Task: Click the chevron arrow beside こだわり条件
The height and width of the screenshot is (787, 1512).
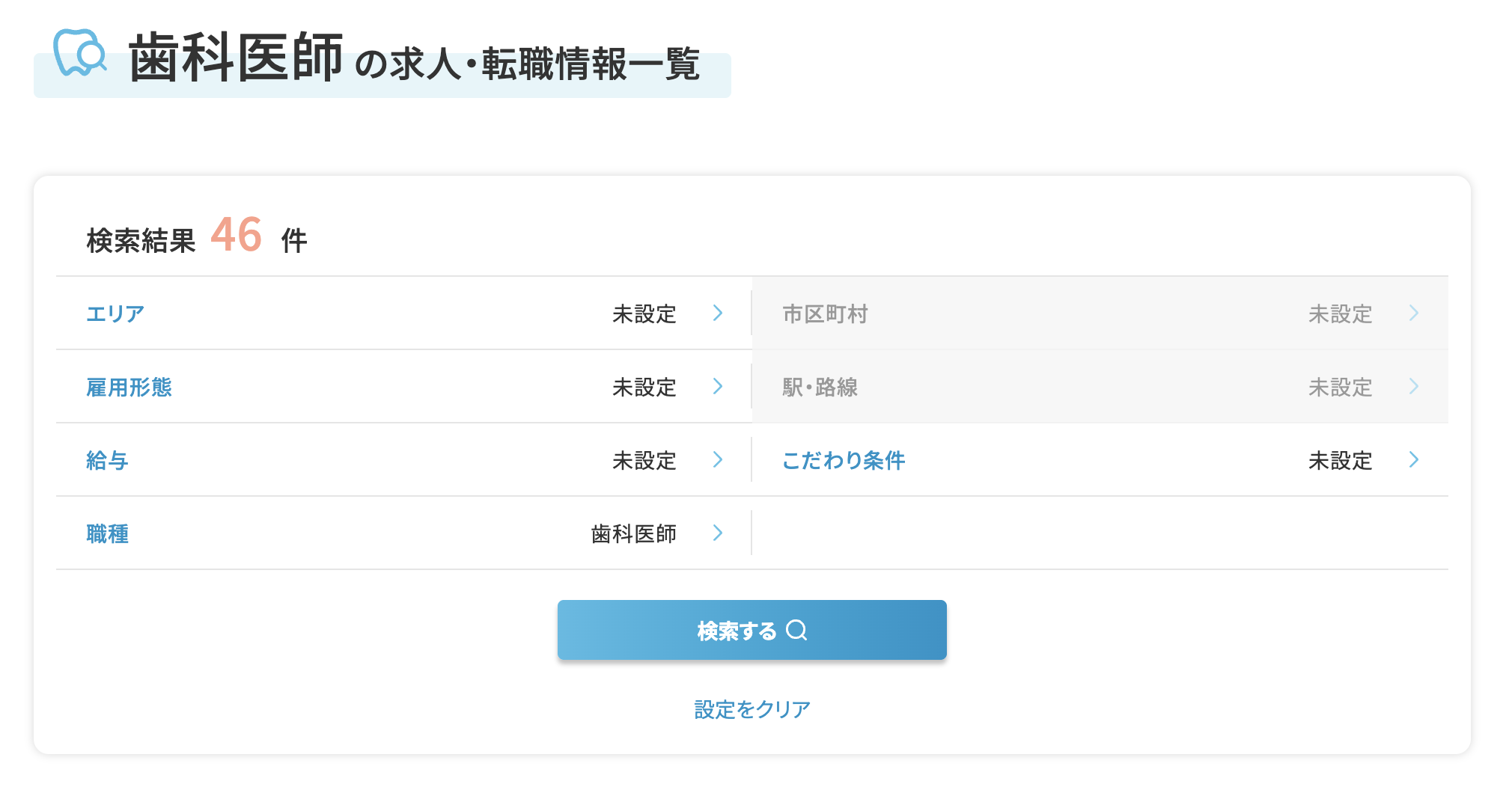Action: click(1414, 459)
